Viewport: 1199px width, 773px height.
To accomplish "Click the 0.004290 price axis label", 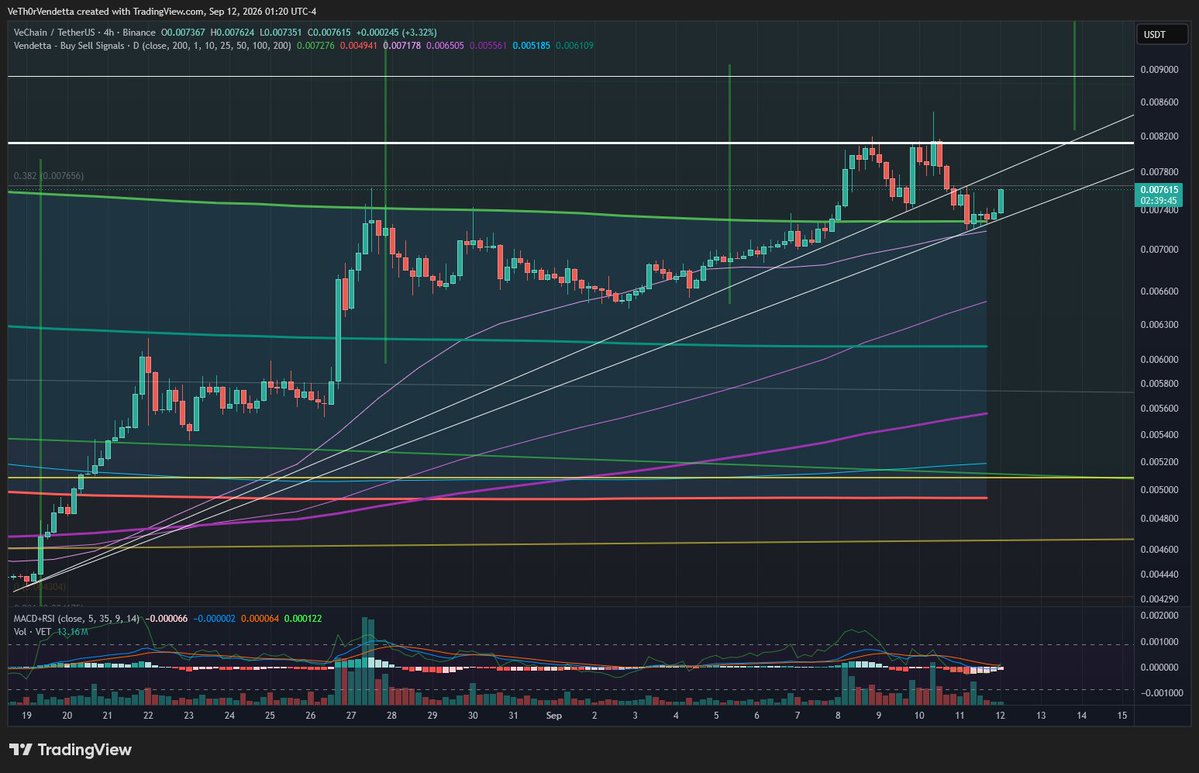I will pos(1159,599).
